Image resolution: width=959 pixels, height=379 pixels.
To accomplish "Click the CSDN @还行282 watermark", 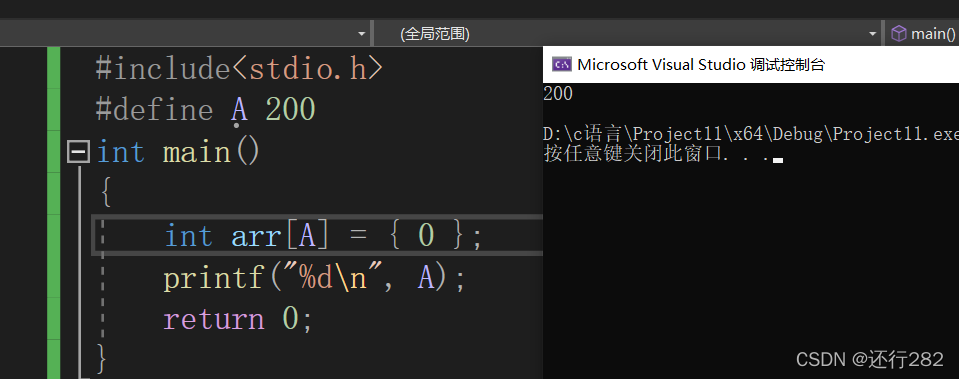I will coord(870,359).
